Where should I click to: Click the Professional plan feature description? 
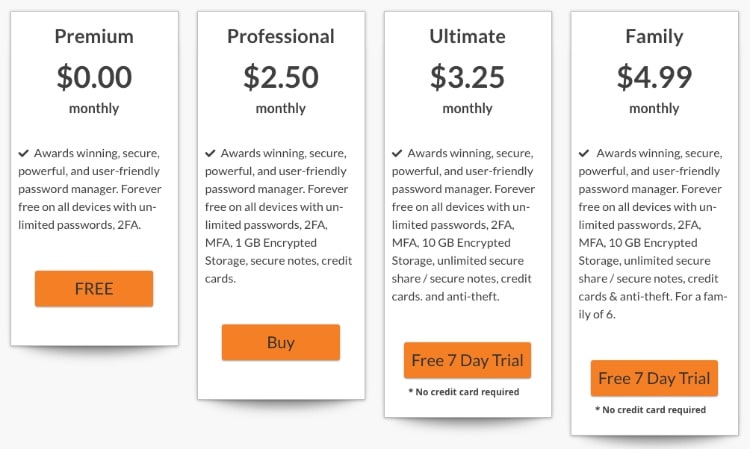(x=279, y=216)
